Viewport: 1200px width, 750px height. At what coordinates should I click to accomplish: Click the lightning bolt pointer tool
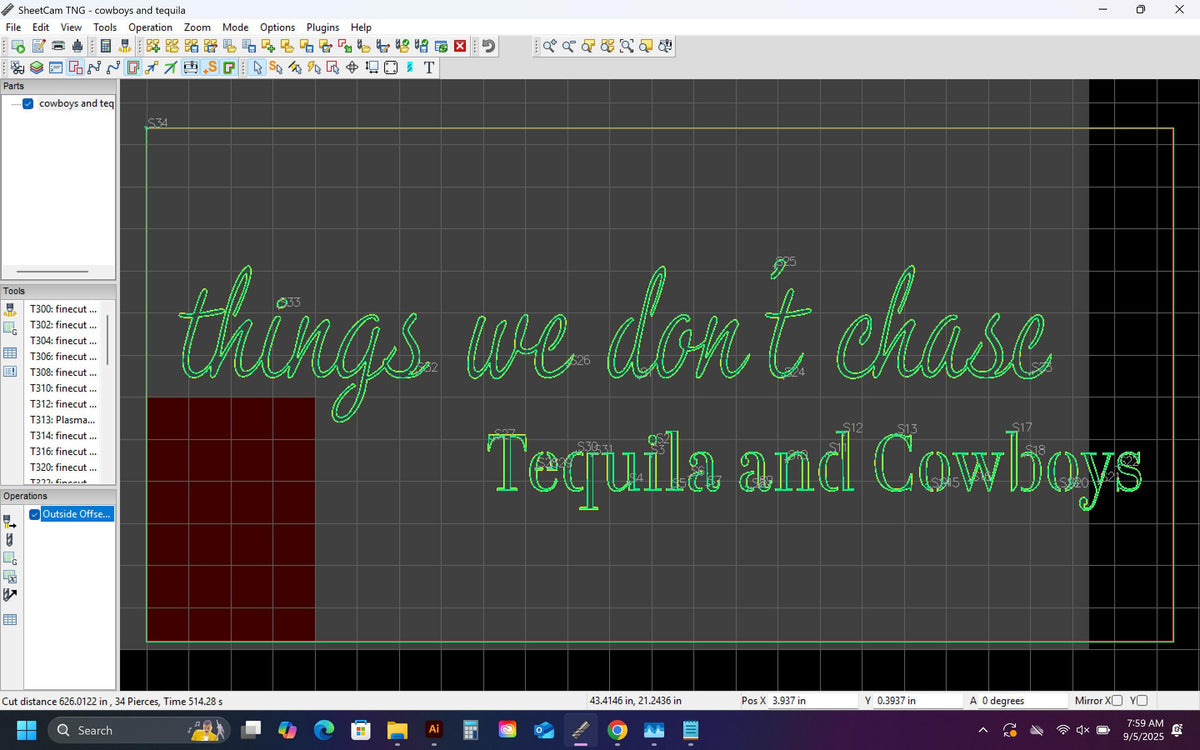point(314,67)
